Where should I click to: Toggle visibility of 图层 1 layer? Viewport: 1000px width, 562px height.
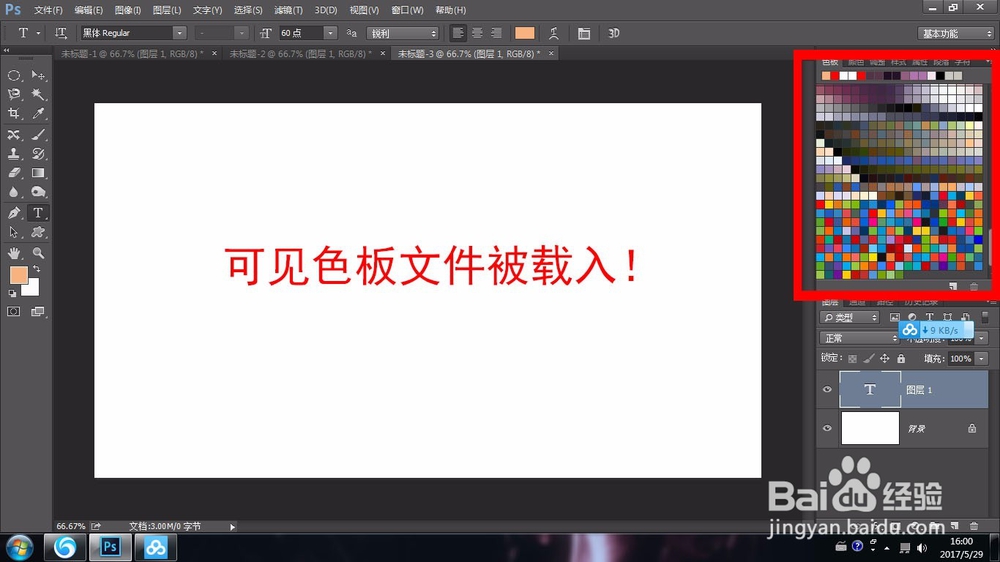coord(827,390)
